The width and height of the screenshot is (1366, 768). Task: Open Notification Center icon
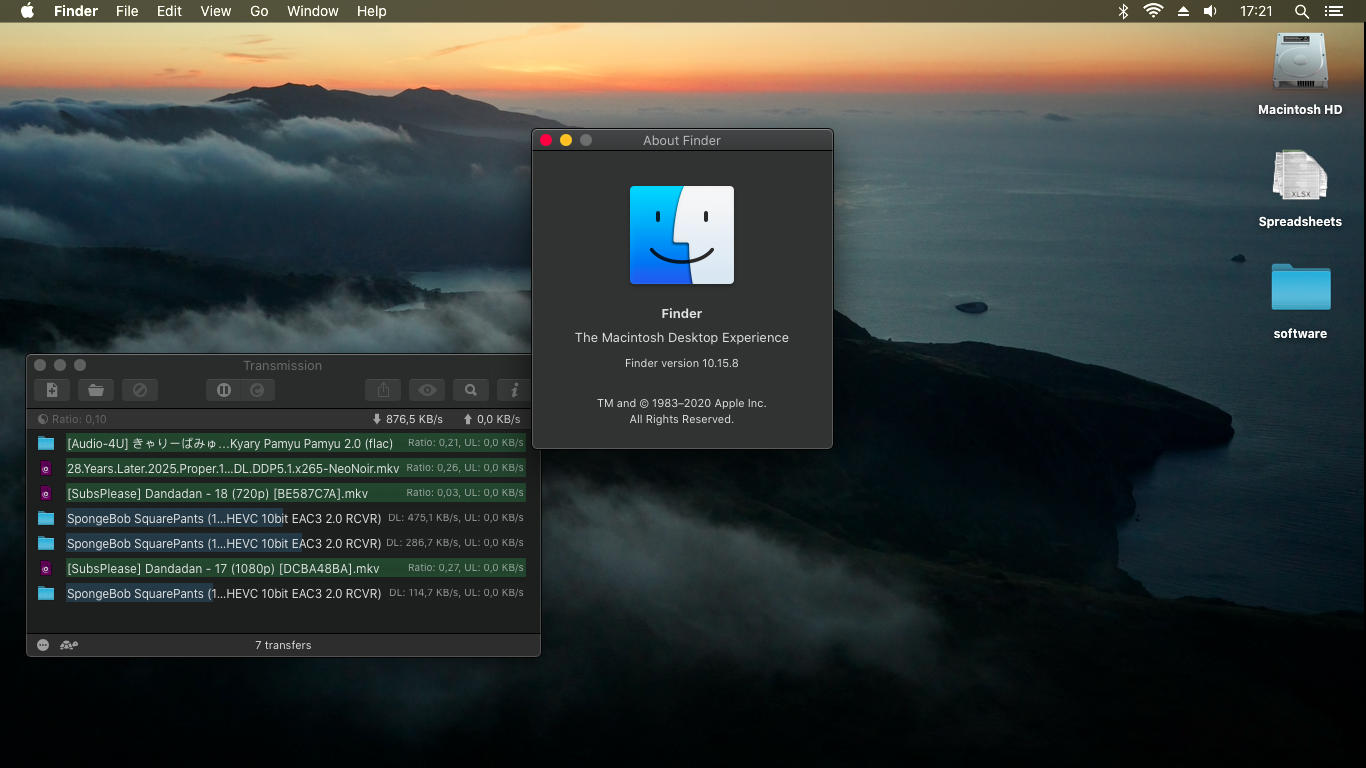1334,11
